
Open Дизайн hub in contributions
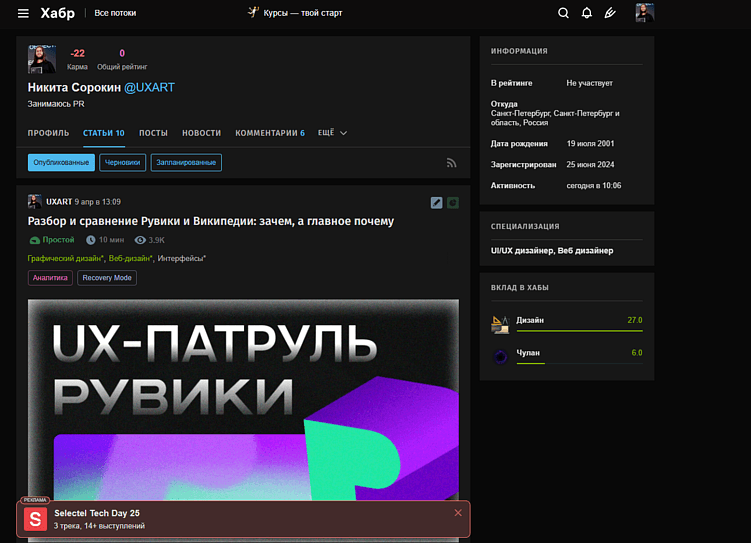tap(530, 320)
